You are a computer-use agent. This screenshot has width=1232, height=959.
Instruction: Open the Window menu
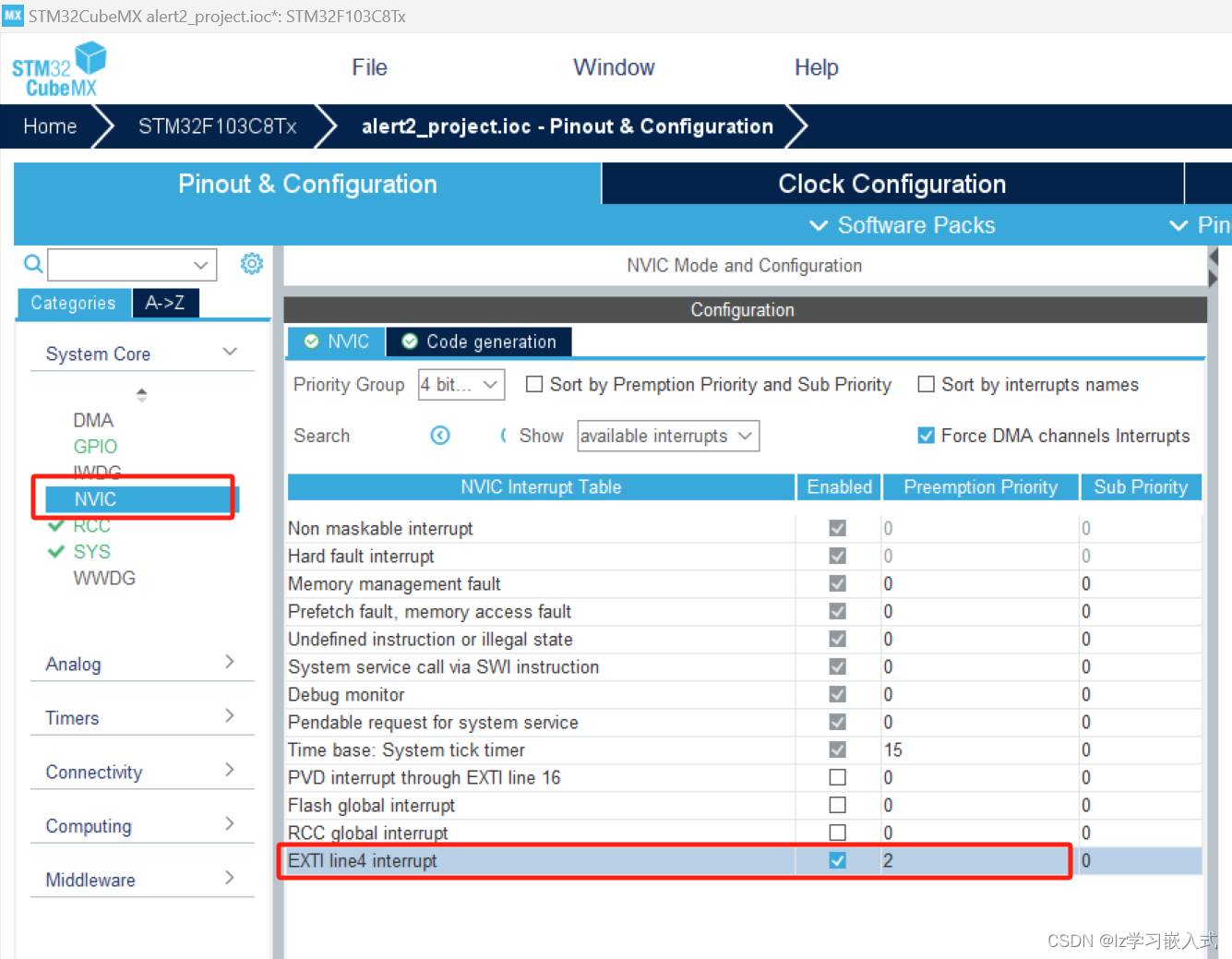614,67
